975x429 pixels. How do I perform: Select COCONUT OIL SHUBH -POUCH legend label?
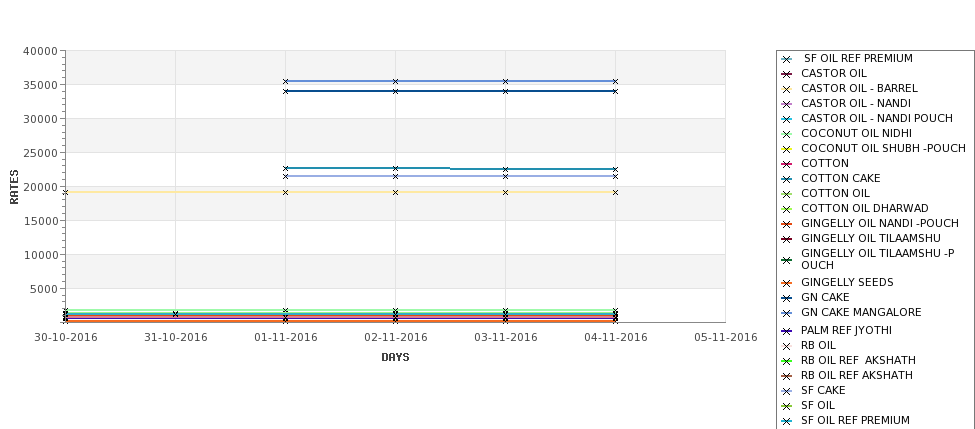[883, 149]
